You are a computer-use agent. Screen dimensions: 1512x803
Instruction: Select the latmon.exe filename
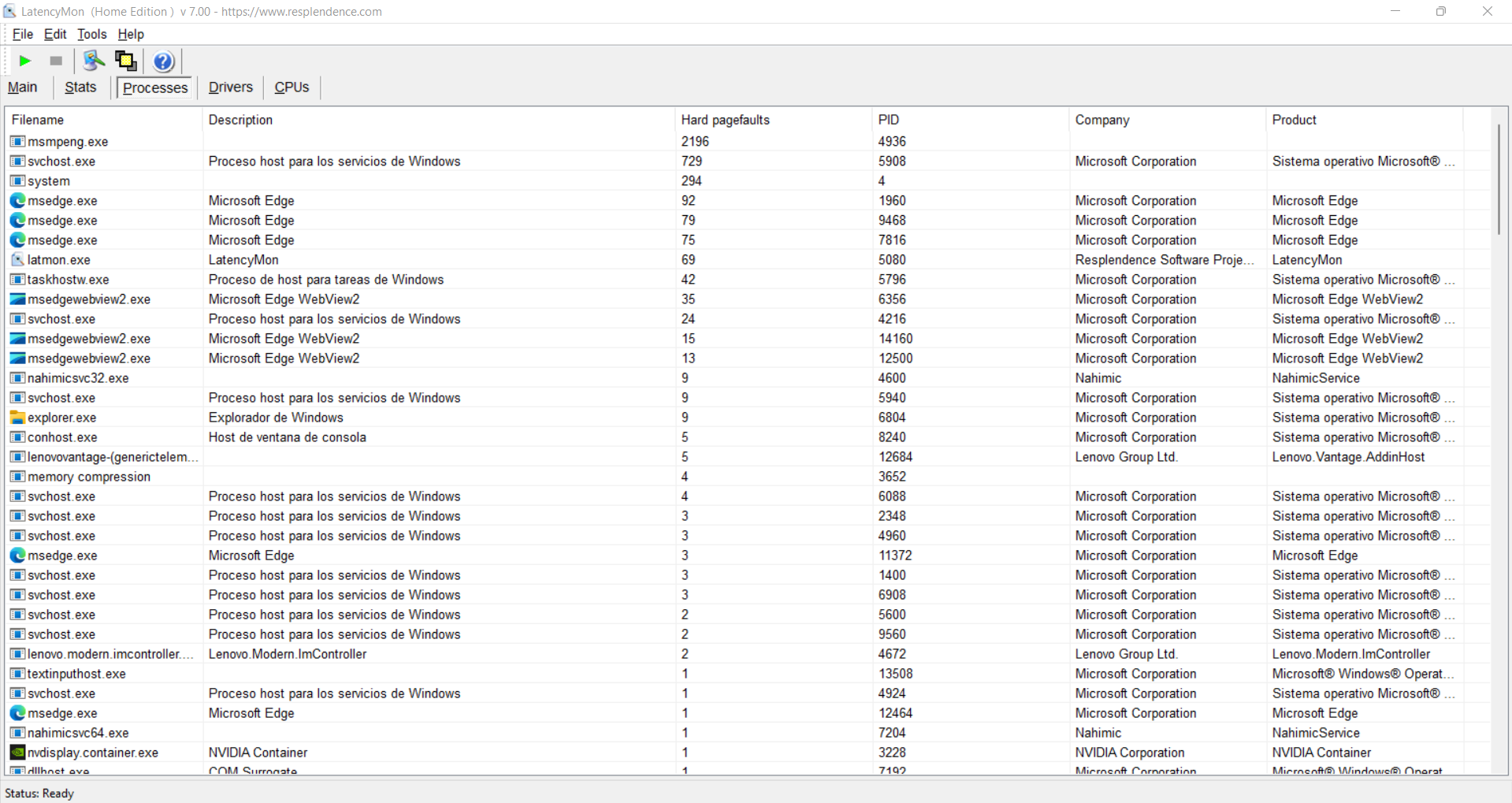[x=59, y=260]
